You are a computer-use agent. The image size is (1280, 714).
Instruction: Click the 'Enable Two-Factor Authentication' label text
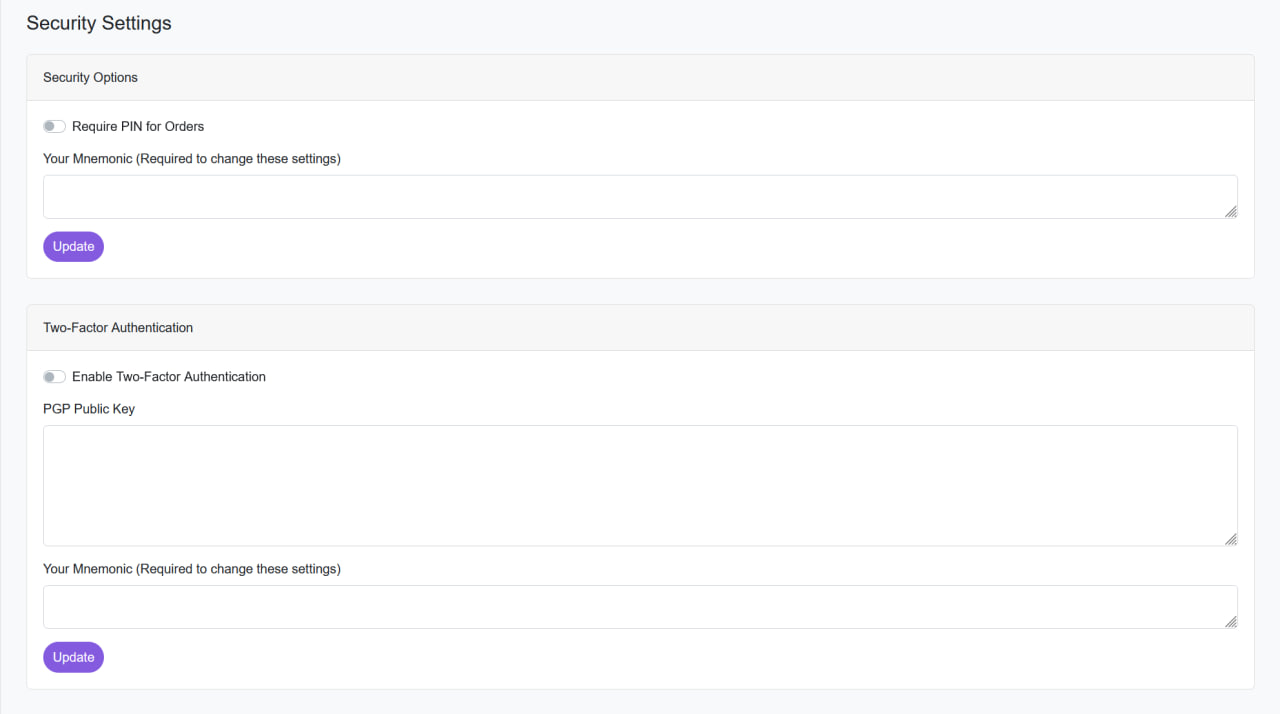coord(169,377)
